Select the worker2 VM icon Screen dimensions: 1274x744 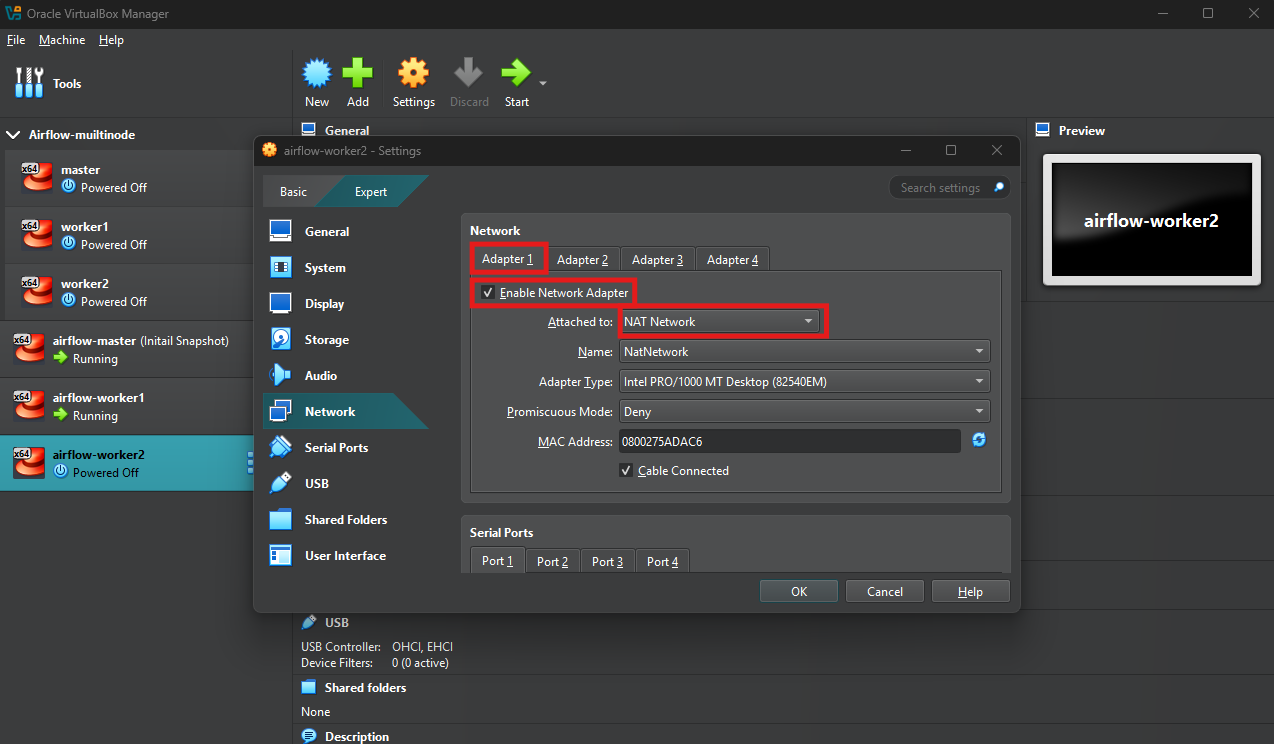tap(37, 292)
